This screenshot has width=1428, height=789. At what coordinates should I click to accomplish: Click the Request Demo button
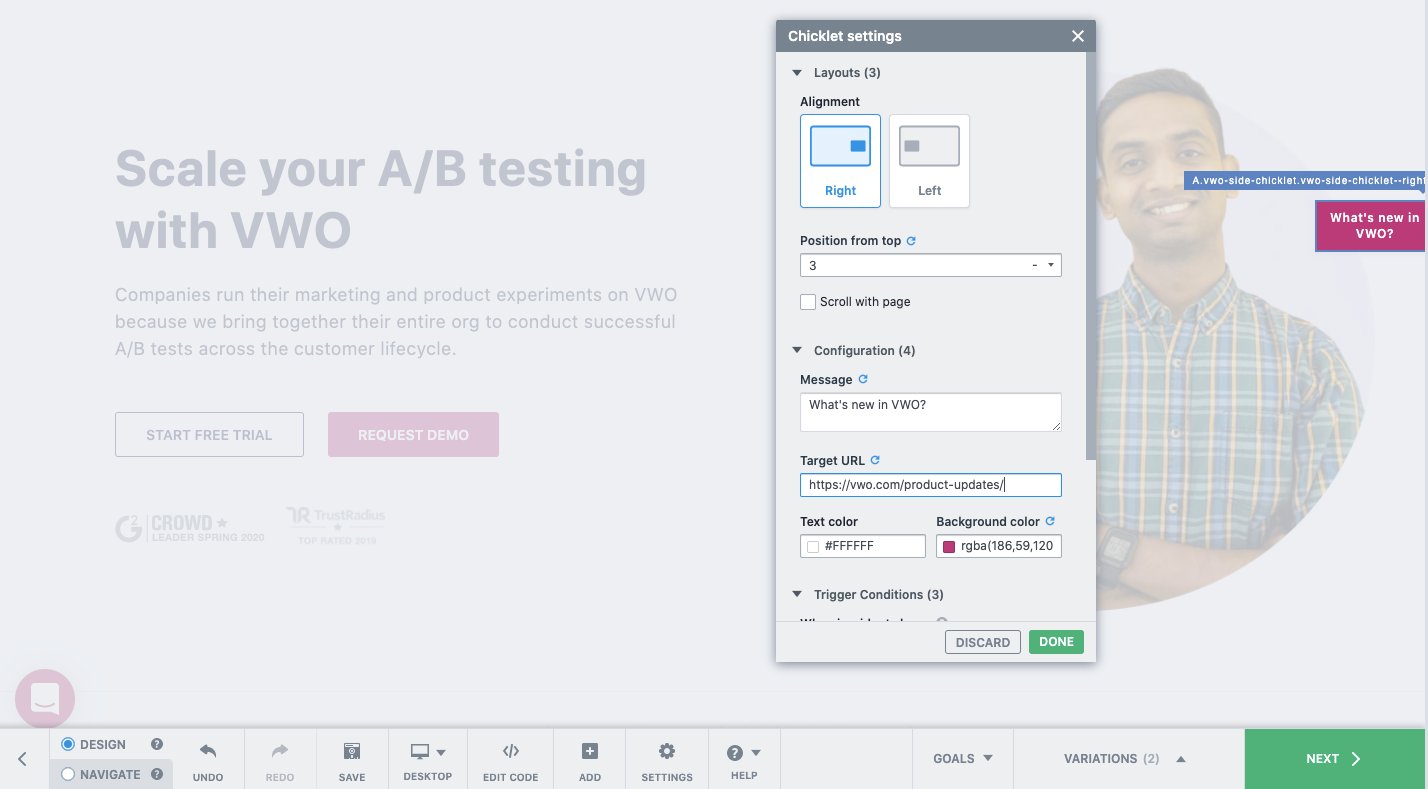pos(413,435)
